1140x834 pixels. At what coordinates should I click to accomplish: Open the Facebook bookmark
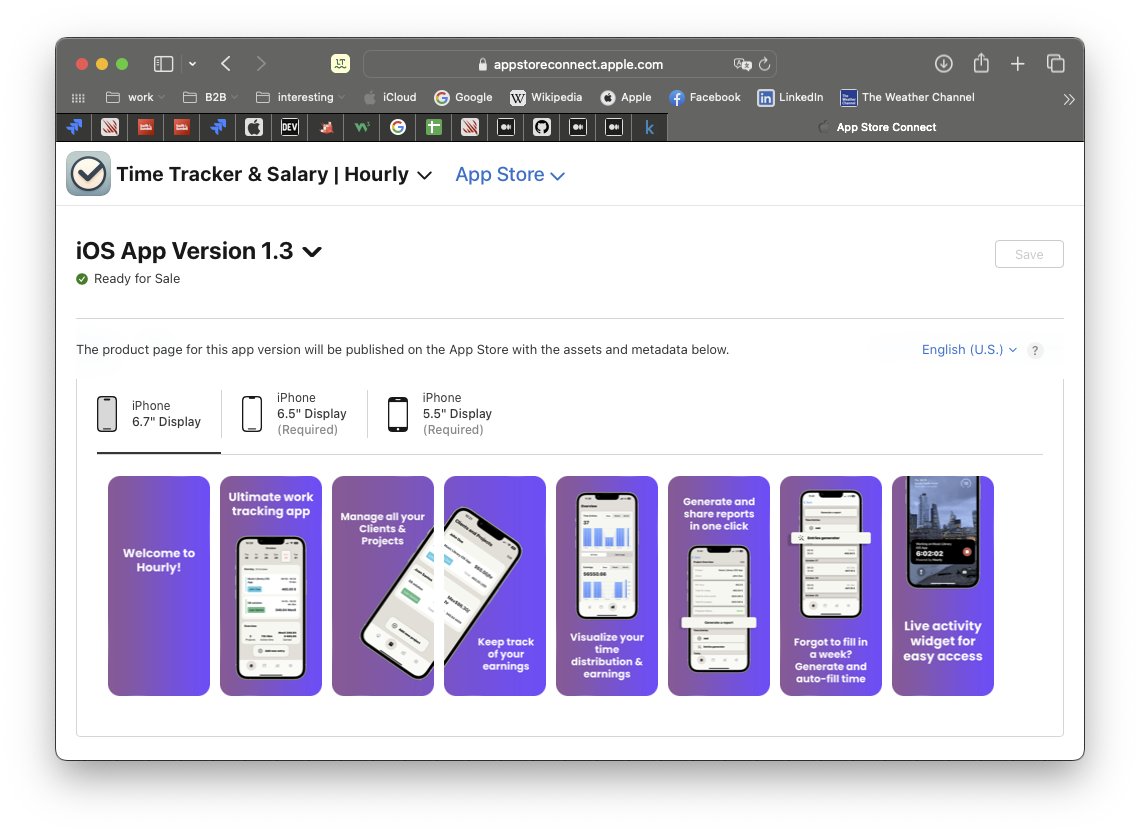(x=705, y=97)
